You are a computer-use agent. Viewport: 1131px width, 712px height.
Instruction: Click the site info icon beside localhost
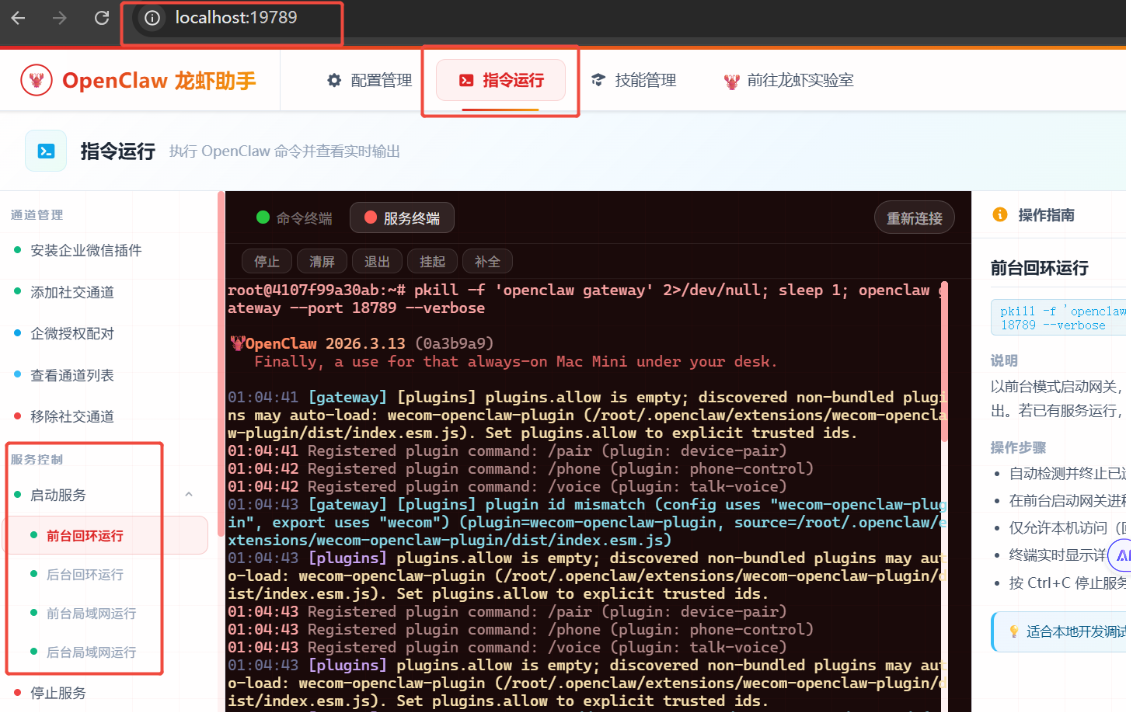tap(152, 18)
